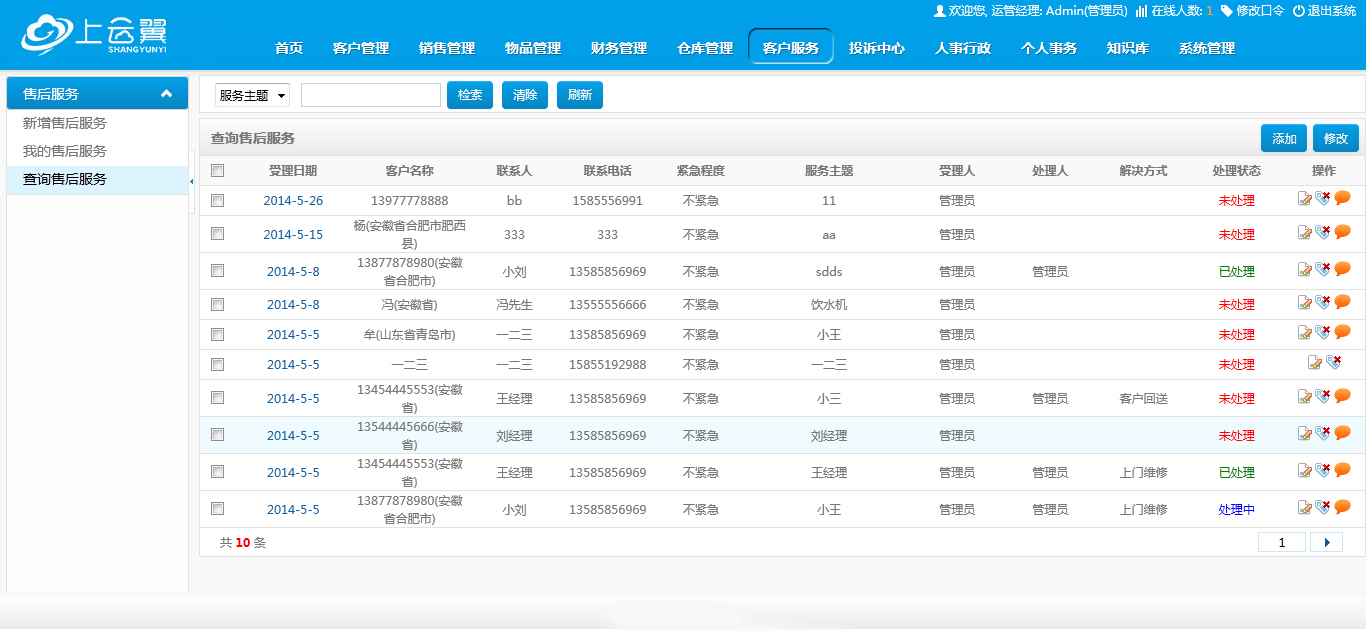Tick the checkbox for the 牟(山东省青岛市) row
The width and height of the screenshot is (1366, 631).
tap(217, 335)
